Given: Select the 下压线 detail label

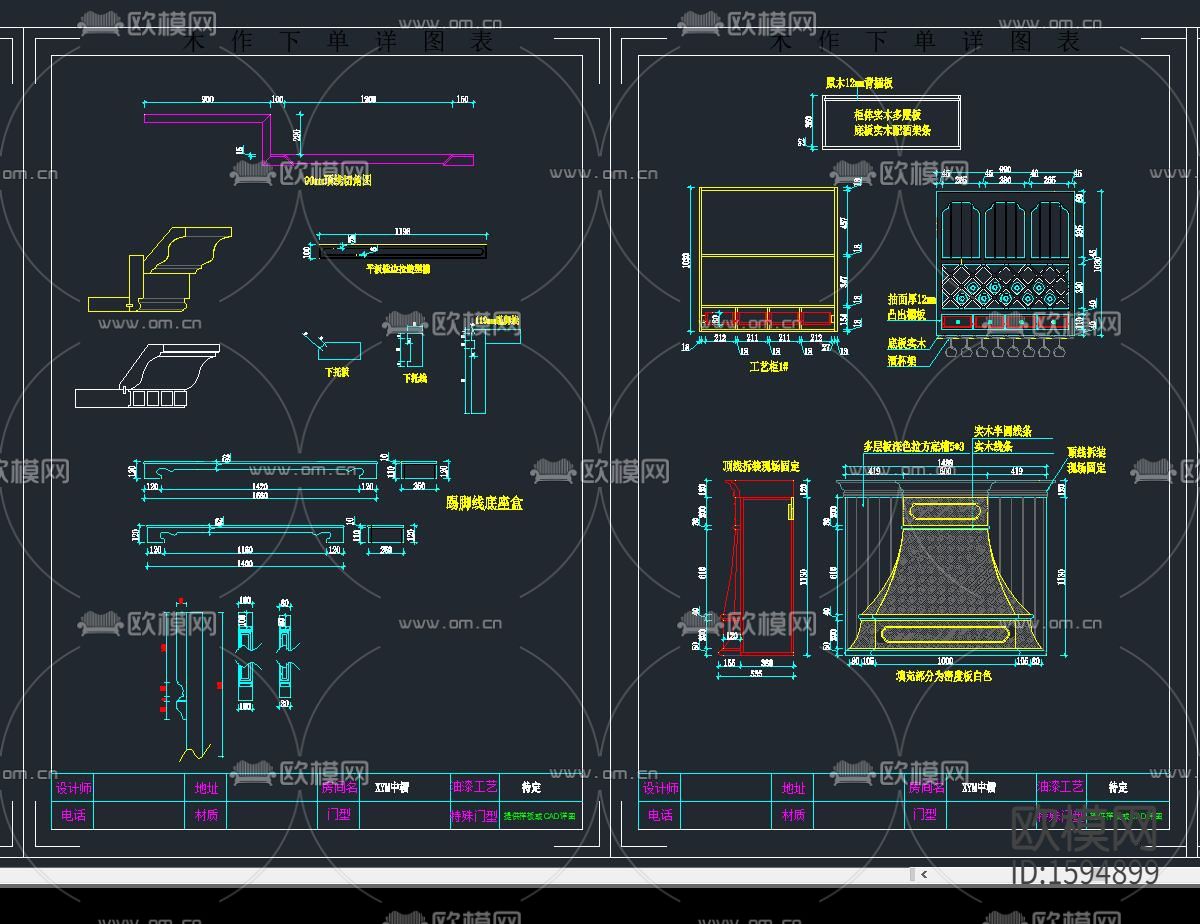Looking at the screenshot, I should point(415,378).
